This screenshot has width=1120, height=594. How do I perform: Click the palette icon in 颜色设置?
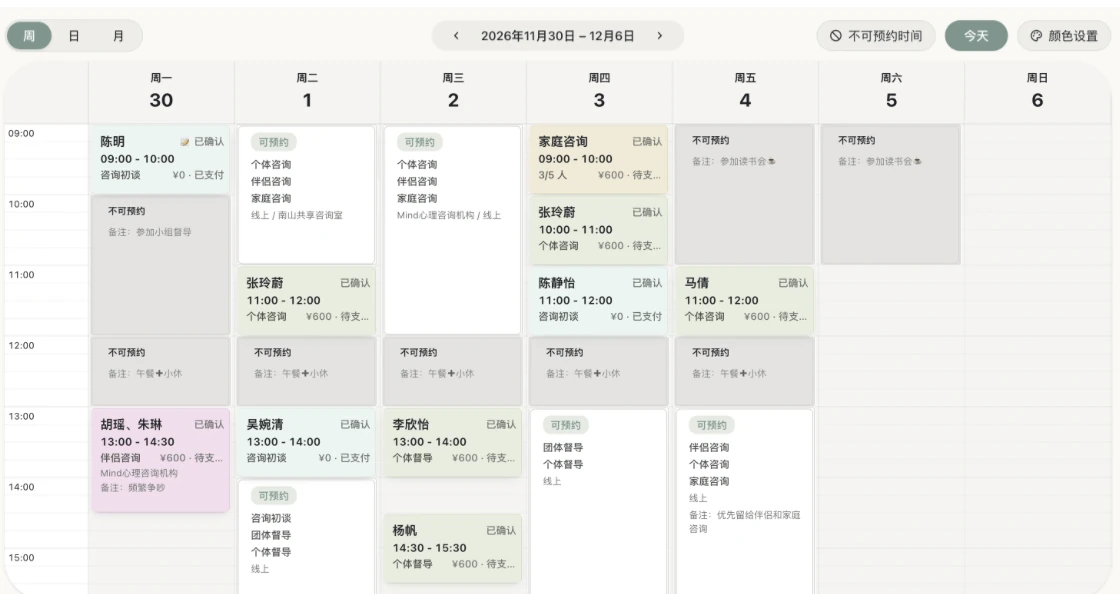[1036, 36]
